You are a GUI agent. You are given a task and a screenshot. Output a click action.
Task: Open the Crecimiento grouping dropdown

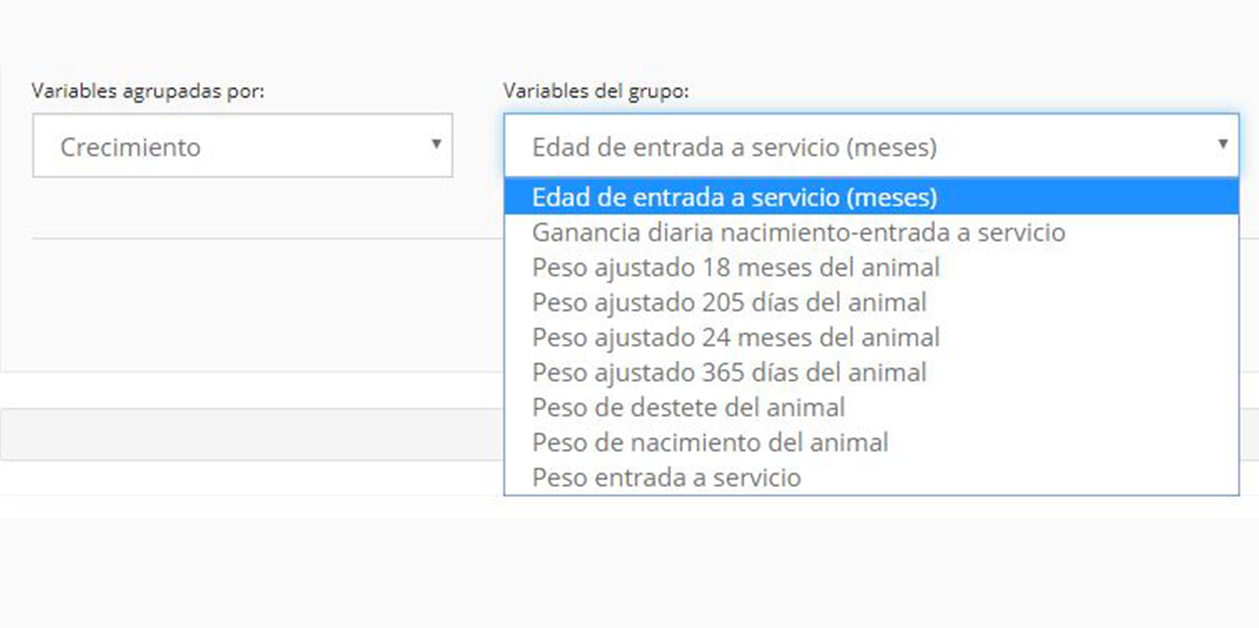(242, 146)
